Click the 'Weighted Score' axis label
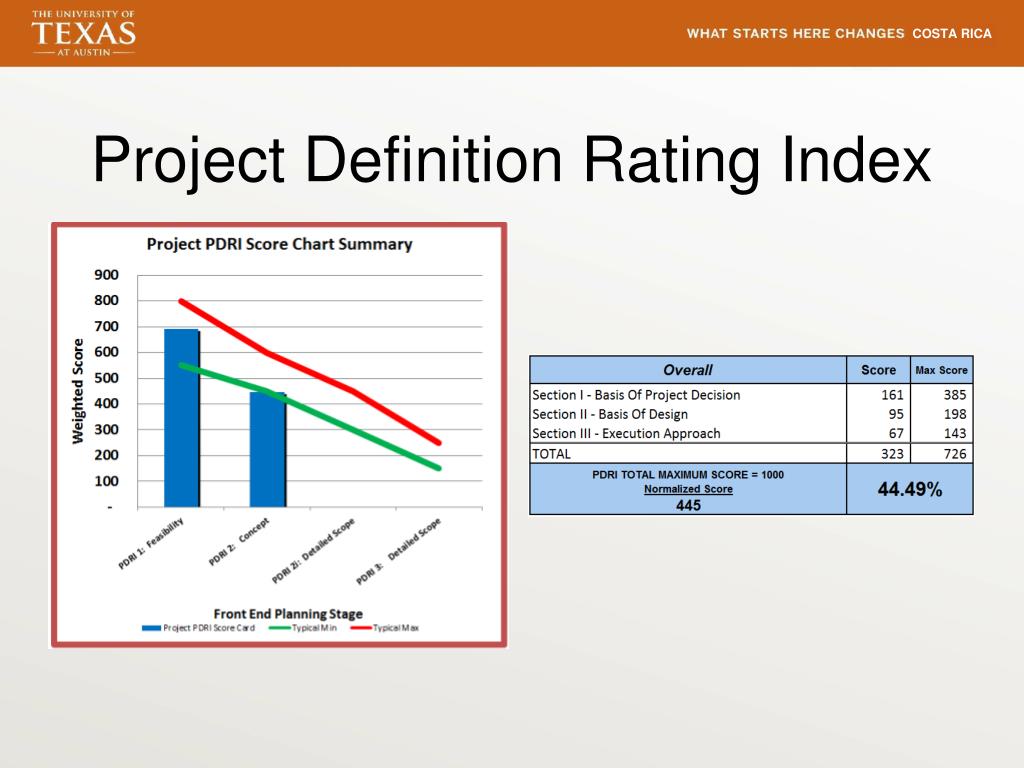The image size is (1024, 768). pyautogui.click(x=78, y=391)
